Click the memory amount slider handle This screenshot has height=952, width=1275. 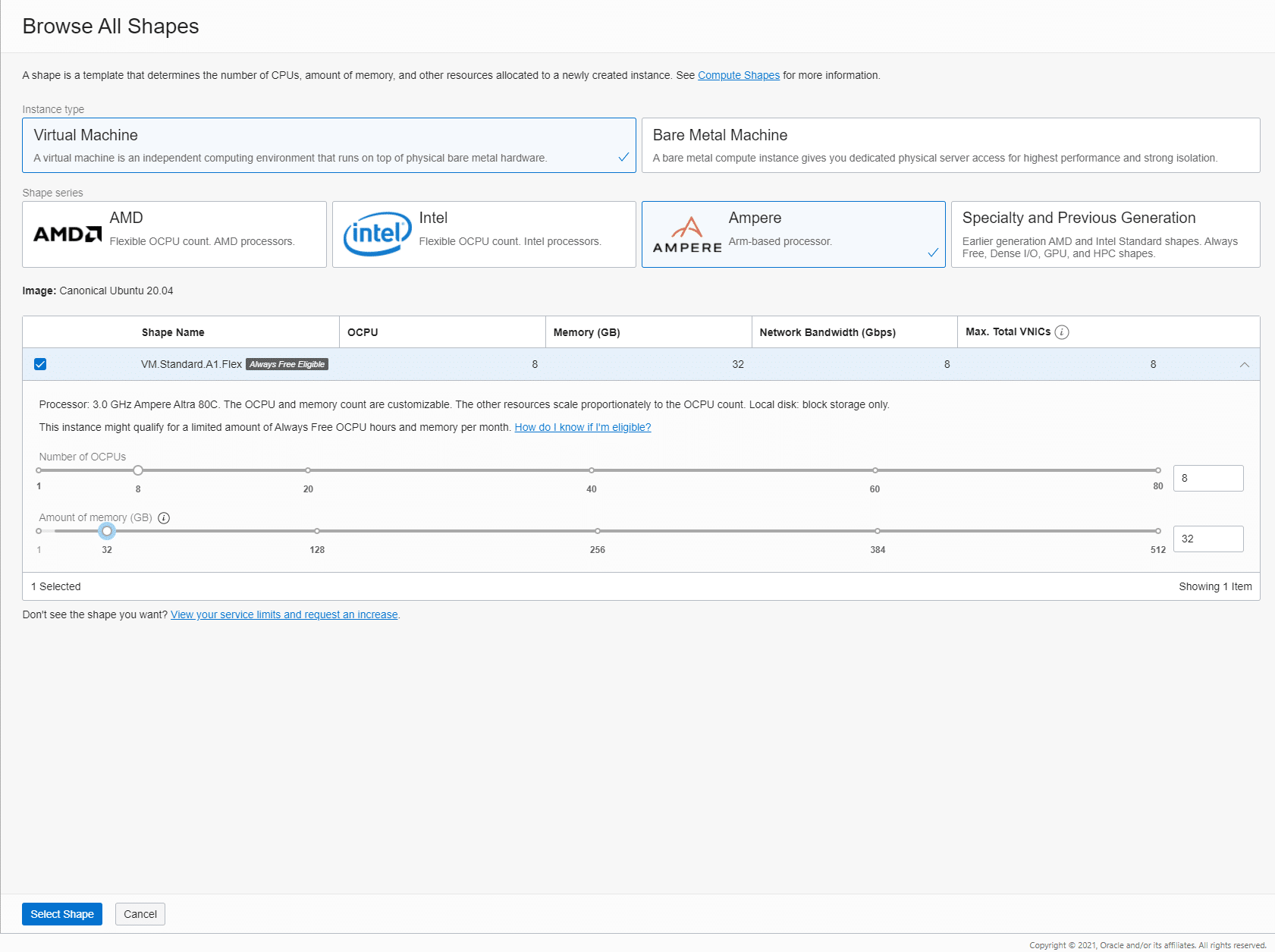click(x=107, y=531)
